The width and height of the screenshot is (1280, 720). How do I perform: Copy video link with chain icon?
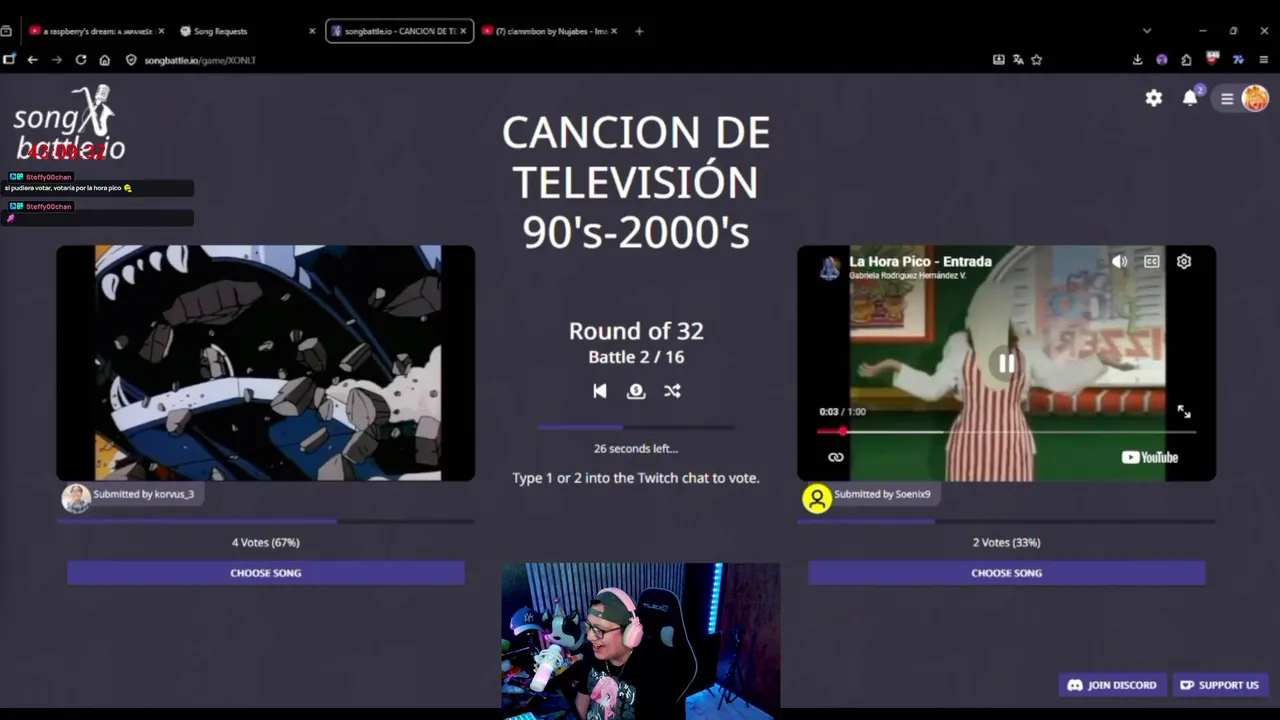click(x=836, y=457)
